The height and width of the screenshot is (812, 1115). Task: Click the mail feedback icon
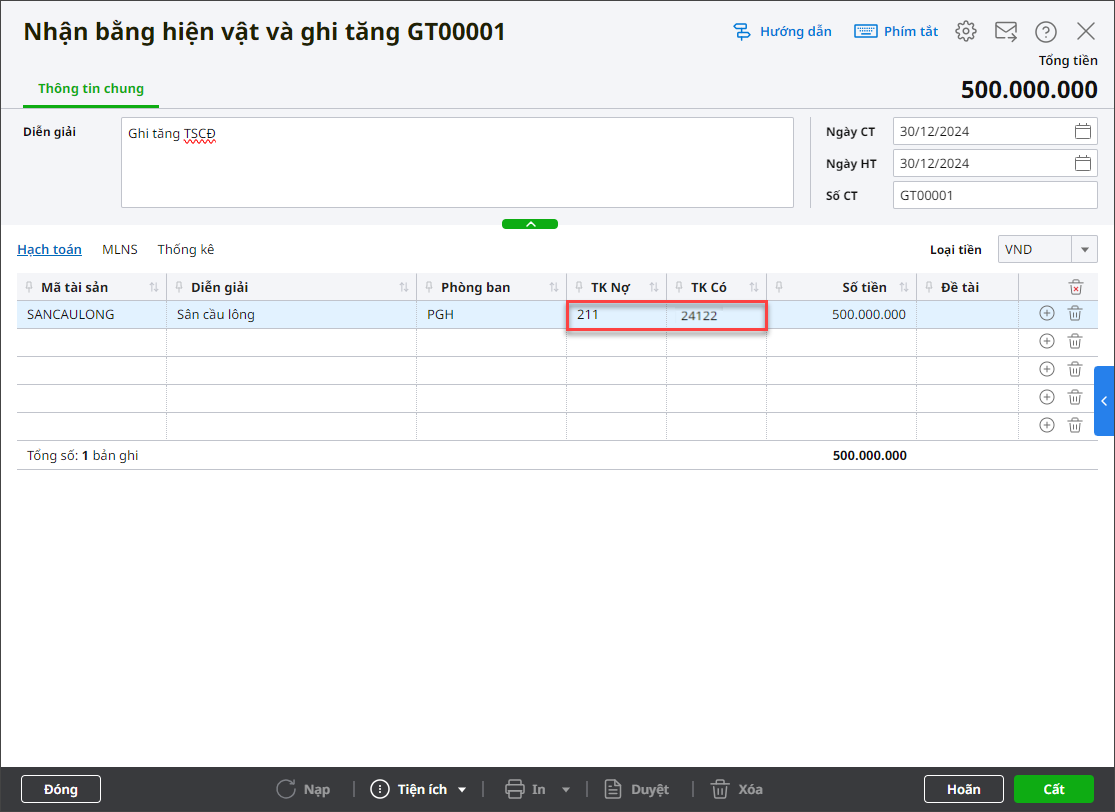click(1005, 31)
